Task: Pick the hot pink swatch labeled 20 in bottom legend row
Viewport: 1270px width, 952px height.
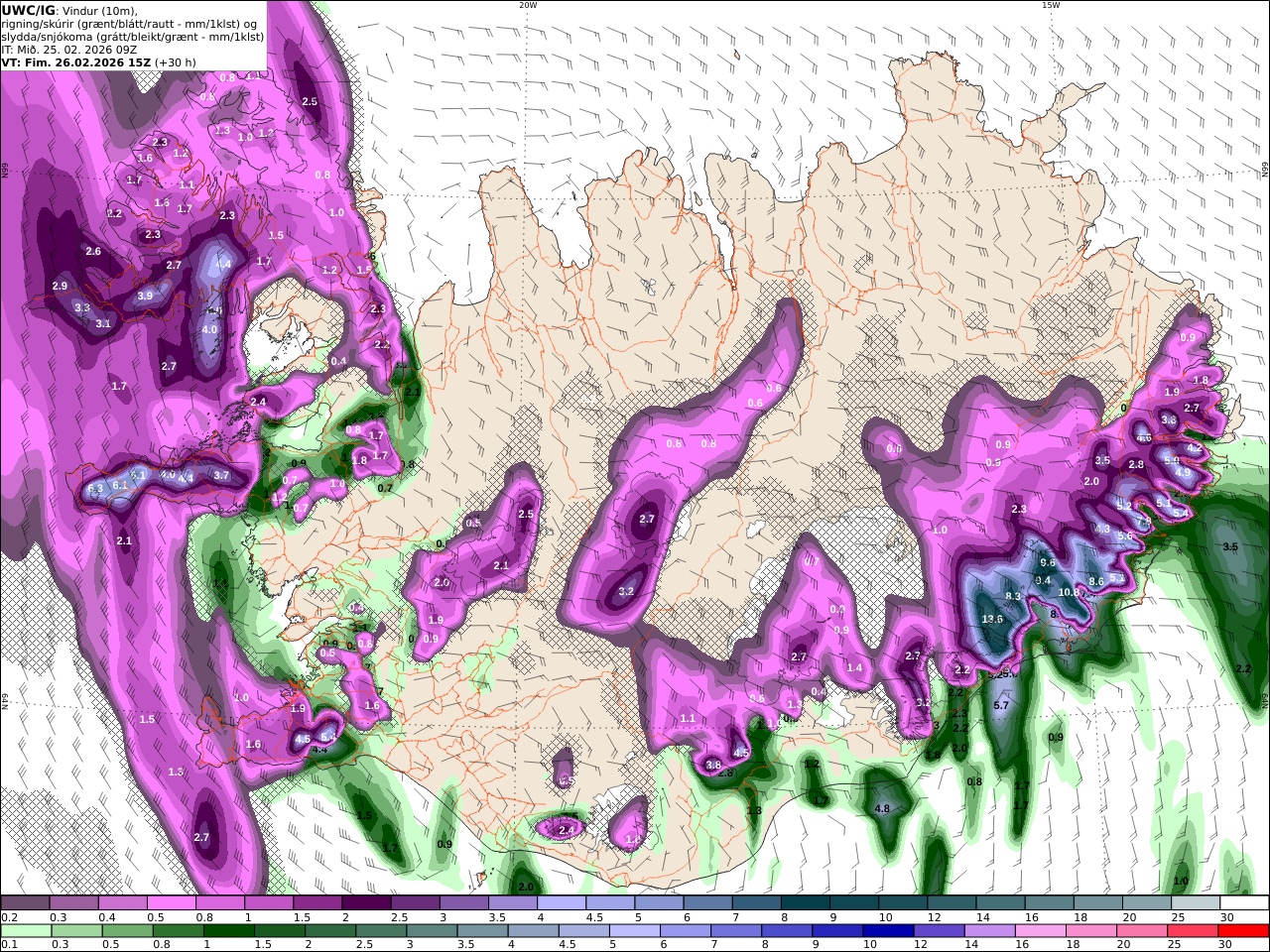Action: pyautogui.click(x=1141, y=930)
